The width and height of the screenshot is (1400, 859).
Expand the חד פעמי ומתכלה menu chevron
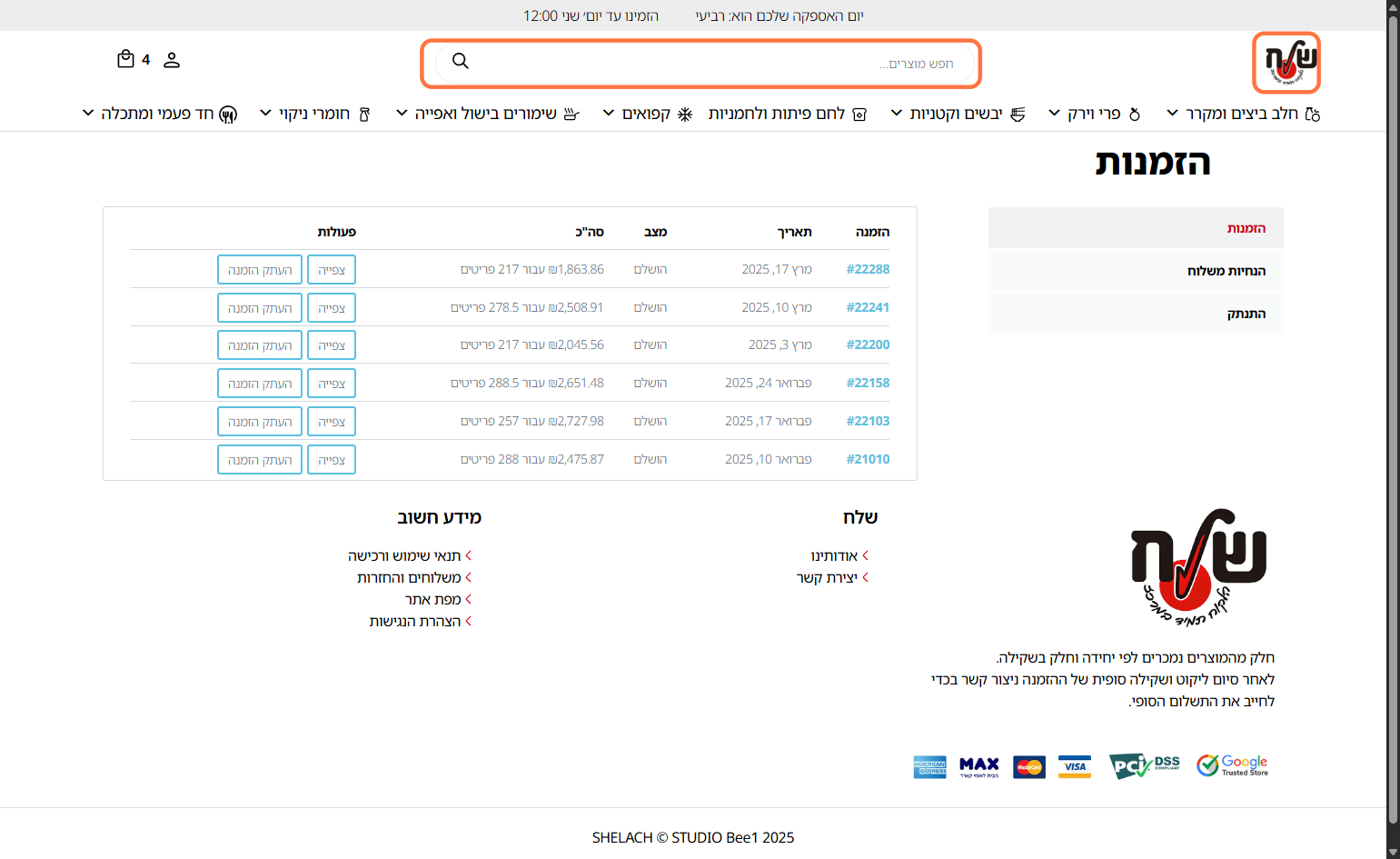point(88,113)
